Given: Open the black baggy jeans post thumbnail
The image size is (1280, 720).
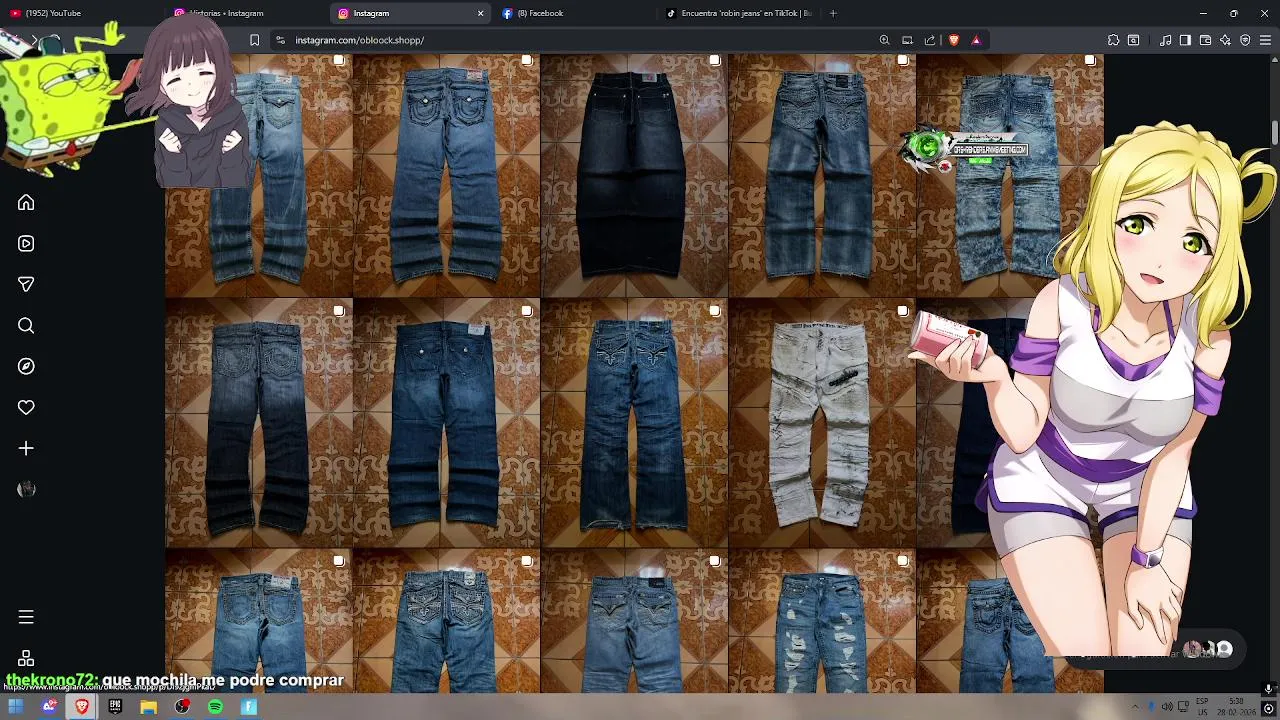Looking at the screenshot, I should pos(634,175).
